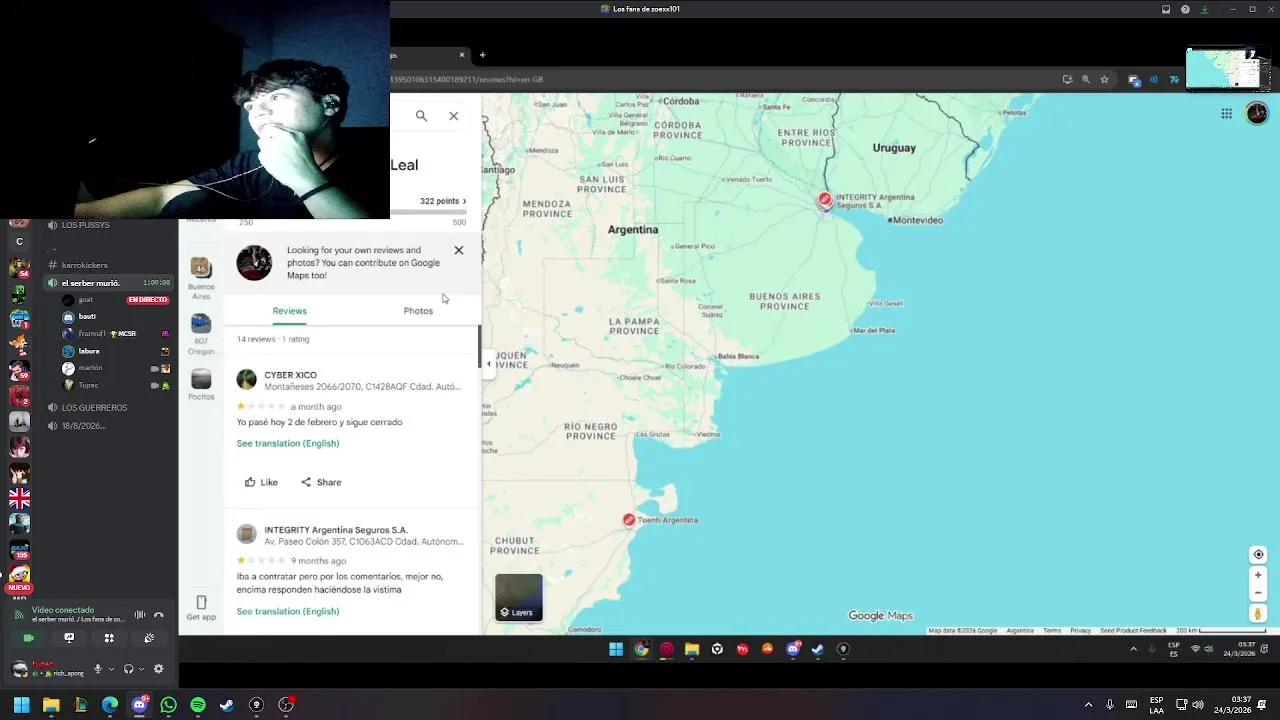Switch to the Reviews tab

pyautogui.click(x=289, y=311)
